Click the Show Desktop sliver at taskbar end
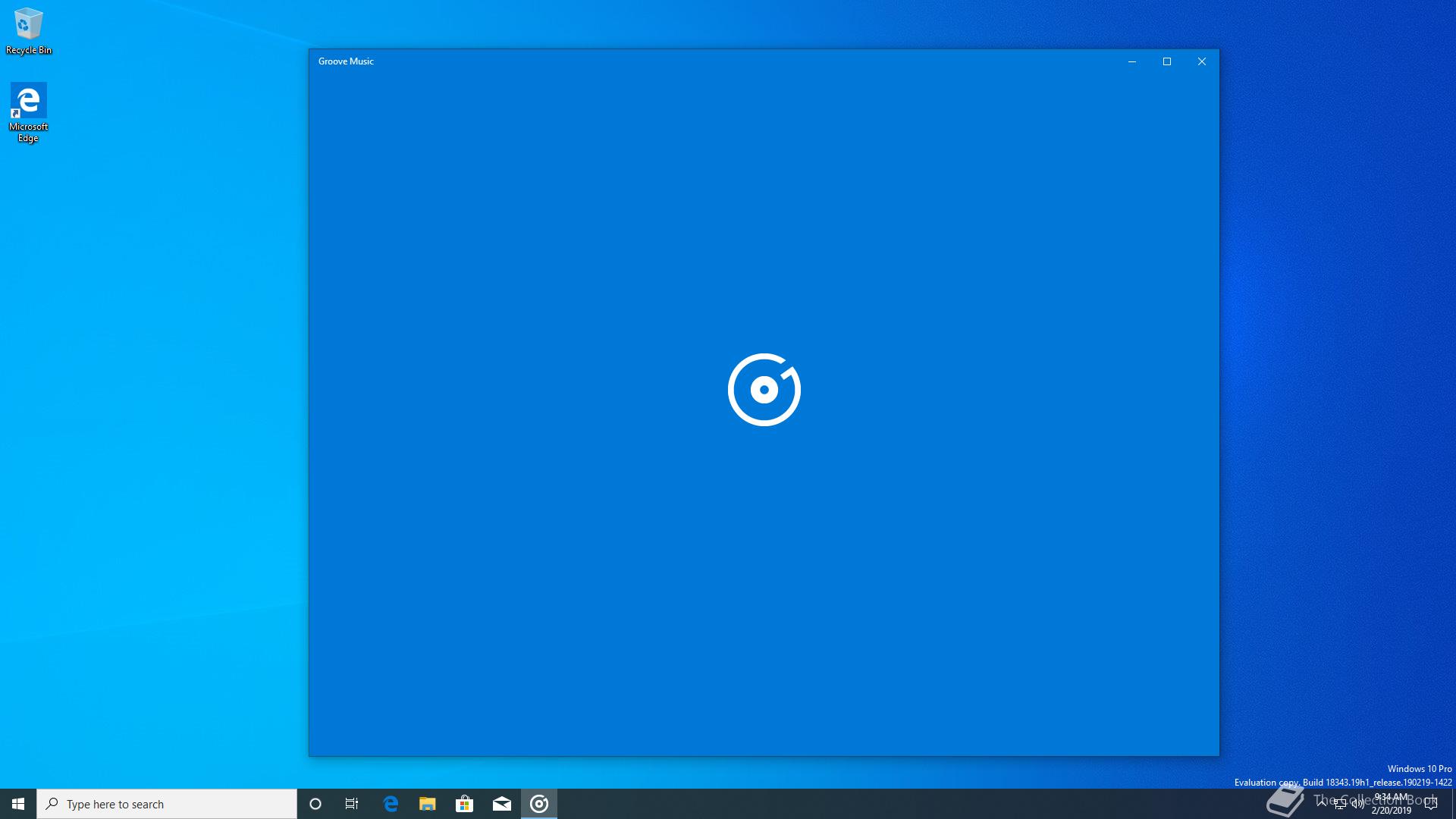Screen dimensions: 1456x819 (1453, 804)
